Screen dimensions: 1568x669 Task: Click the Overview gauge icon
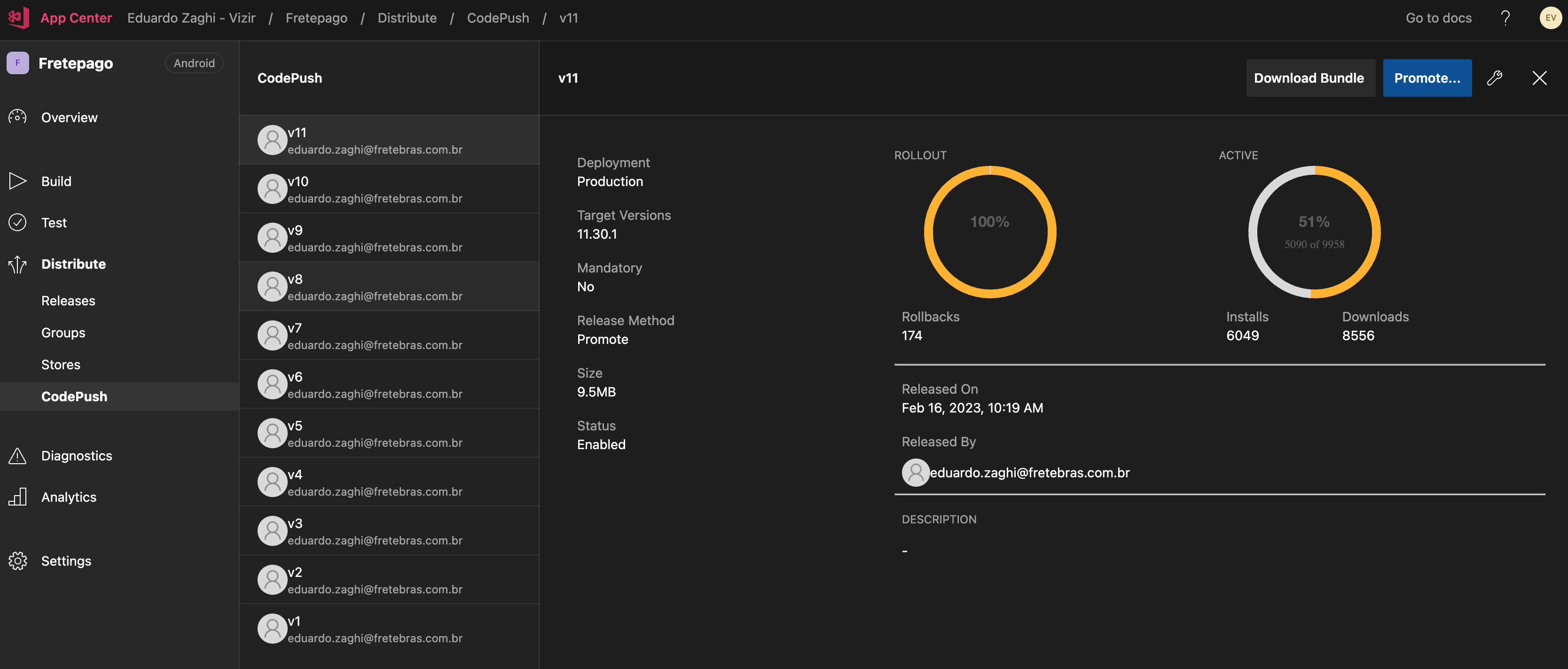pos(18,117)
